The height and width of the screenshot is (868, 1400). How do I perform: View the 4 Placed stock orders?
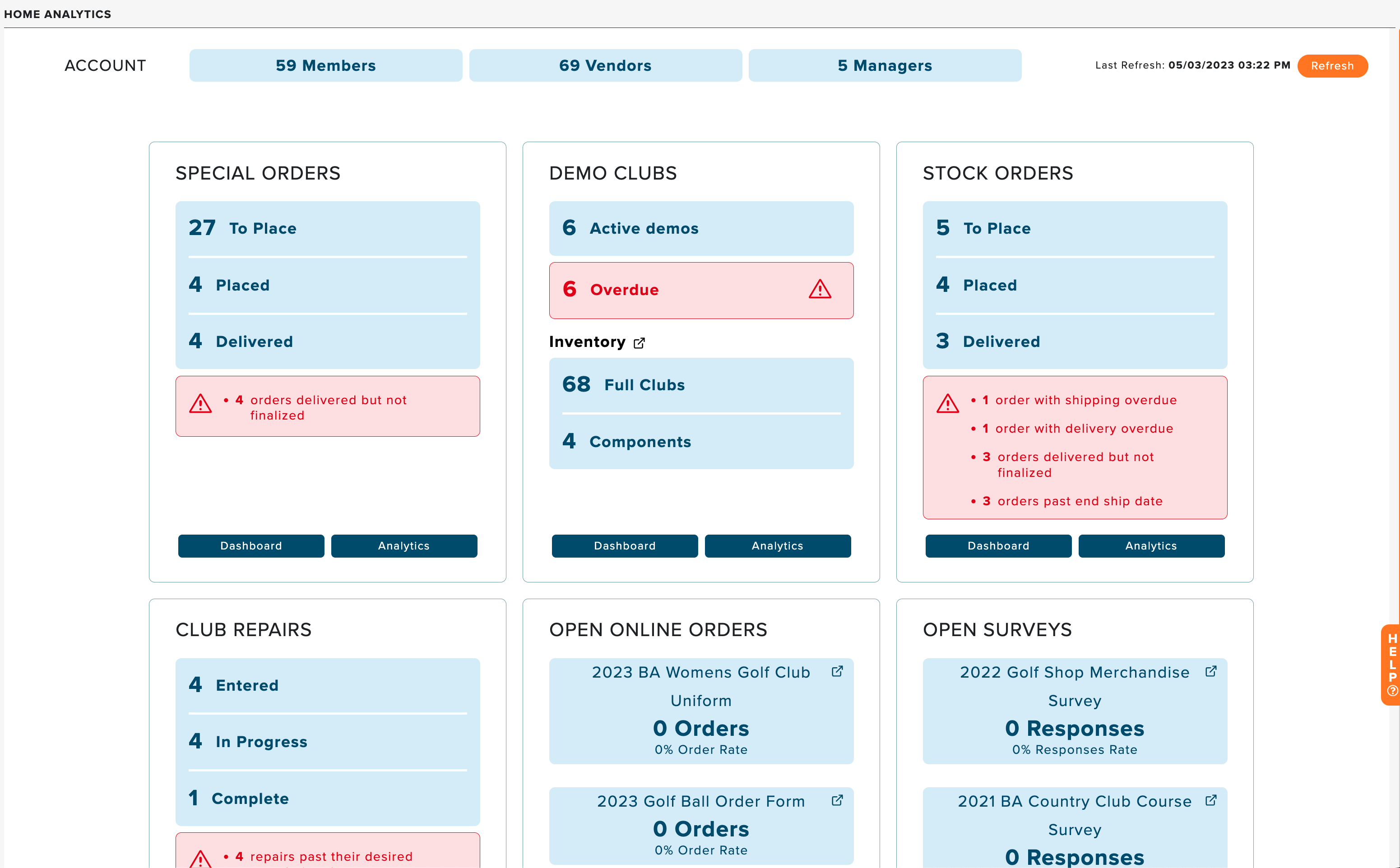click(1075, 285)
